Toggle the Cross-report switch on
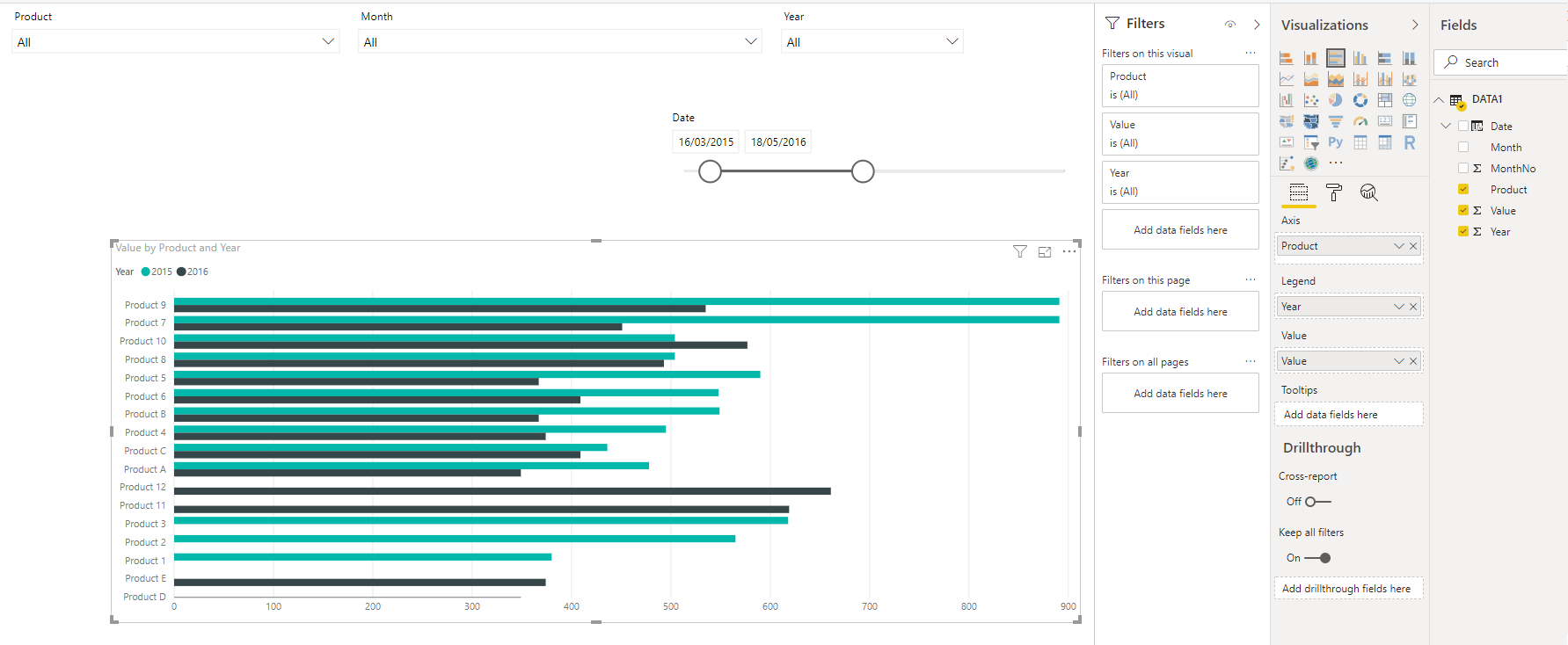 [1317, 502]
